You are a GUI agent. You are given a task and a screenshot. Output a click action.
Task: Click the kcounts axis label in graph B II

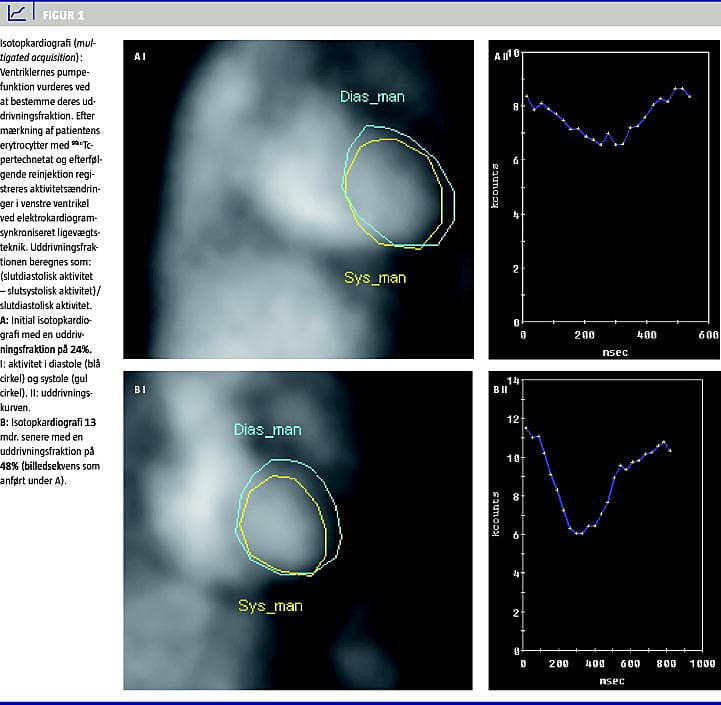tap(495, 514)
